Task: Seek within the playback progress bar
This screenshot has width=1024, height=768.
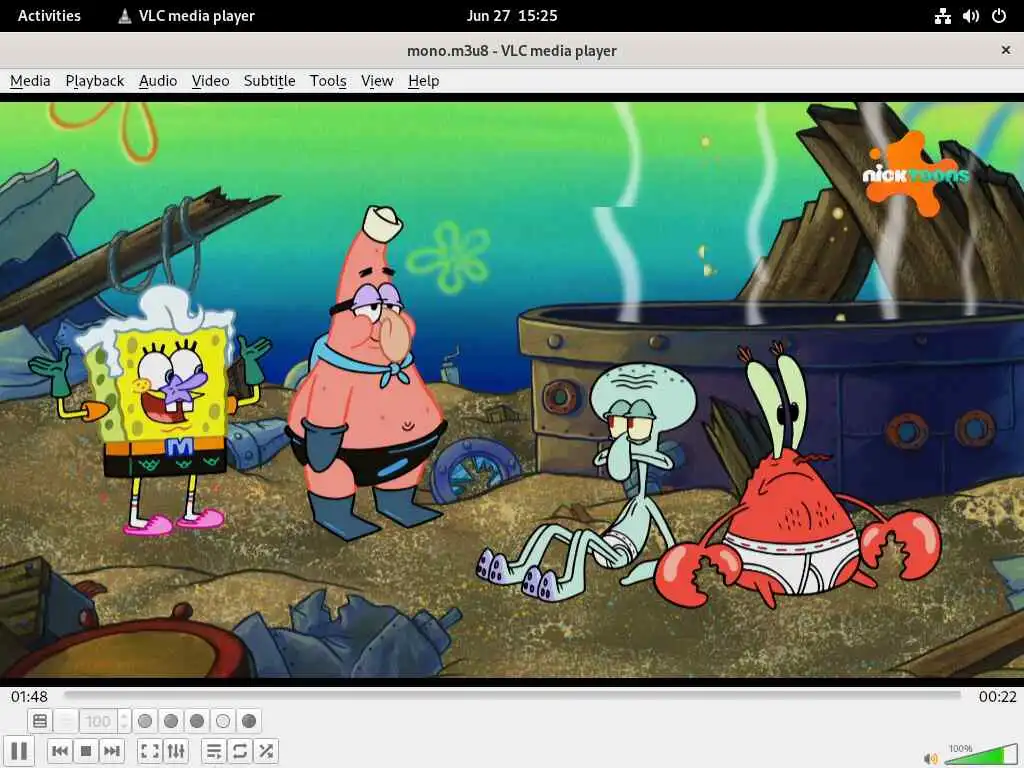Action: tap(513, 696)
